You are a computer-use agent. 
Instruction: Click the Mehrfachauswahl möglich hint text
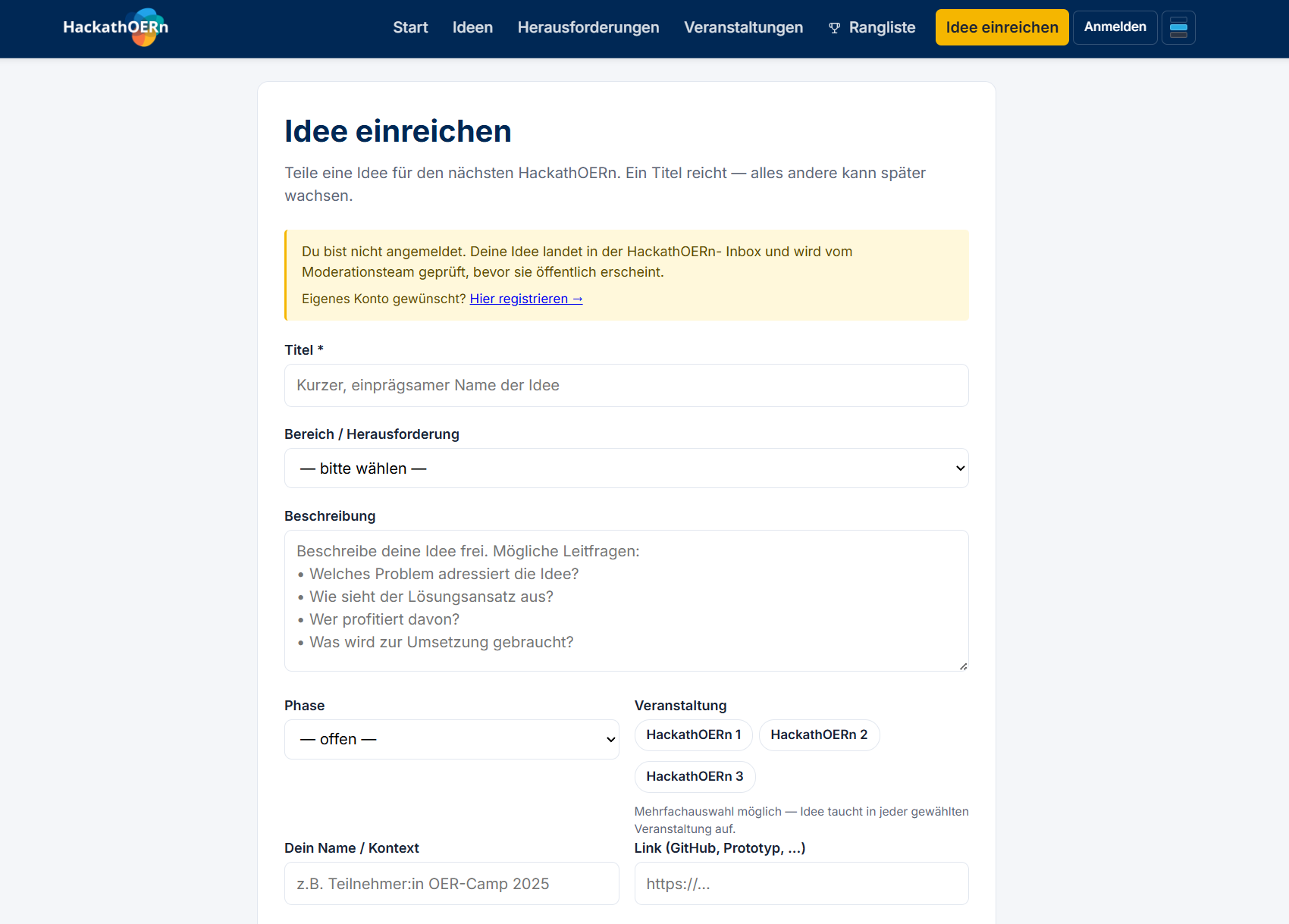tap(801, 820)
